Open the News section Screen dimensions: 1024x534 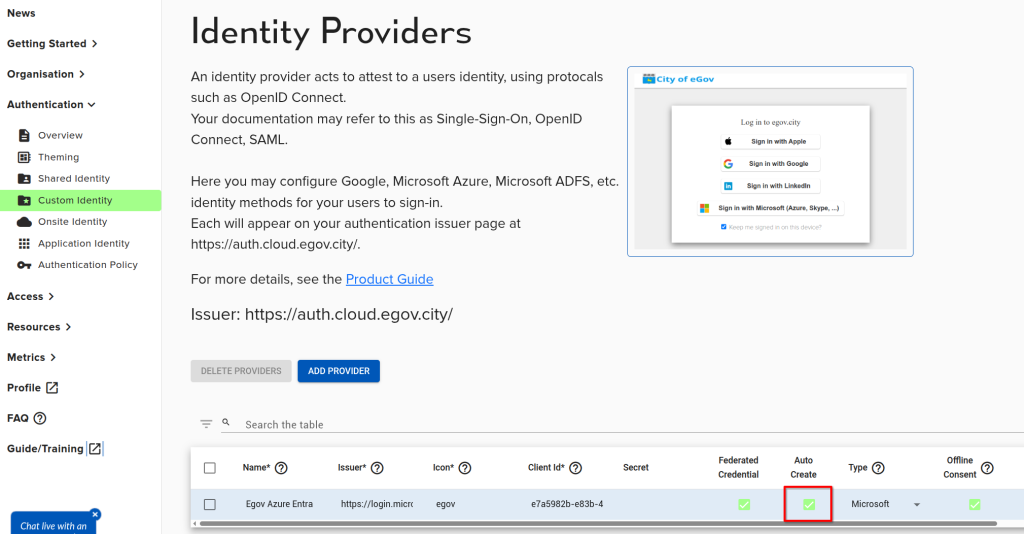click(x=21, y=13)
